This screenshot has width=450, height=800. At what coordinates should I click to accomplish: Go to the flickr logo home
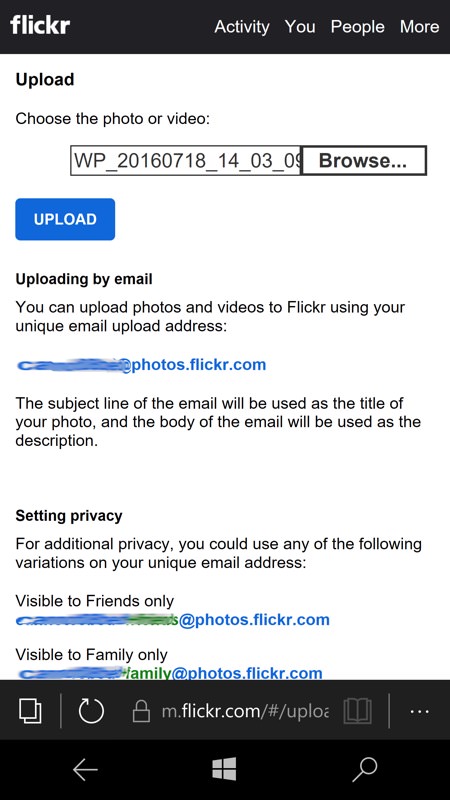40,26
